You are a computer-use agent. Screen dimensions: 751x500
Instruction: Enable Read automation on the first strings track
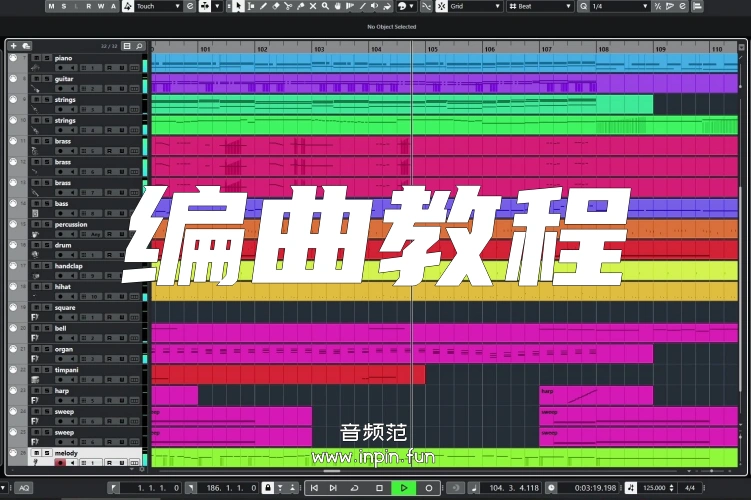[x=109, y=110]
